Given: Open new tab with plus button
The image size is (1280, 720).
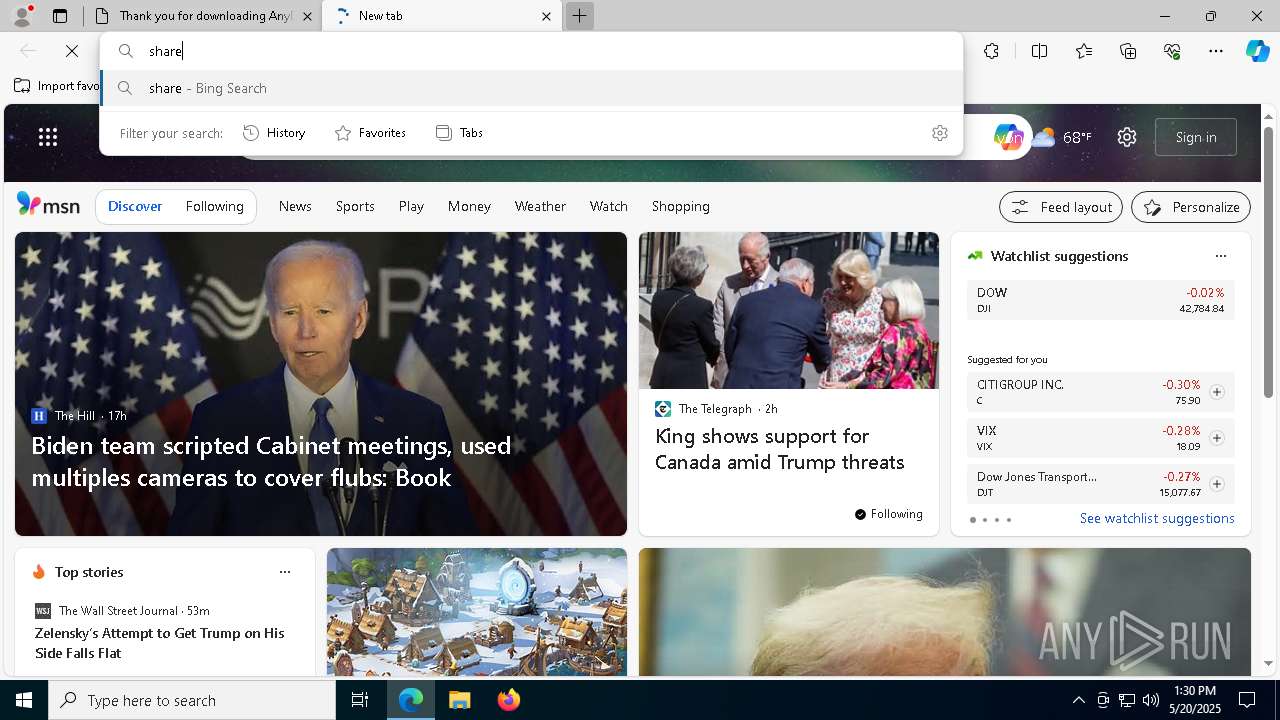Looking at the screenshot, I should point(580,16).
